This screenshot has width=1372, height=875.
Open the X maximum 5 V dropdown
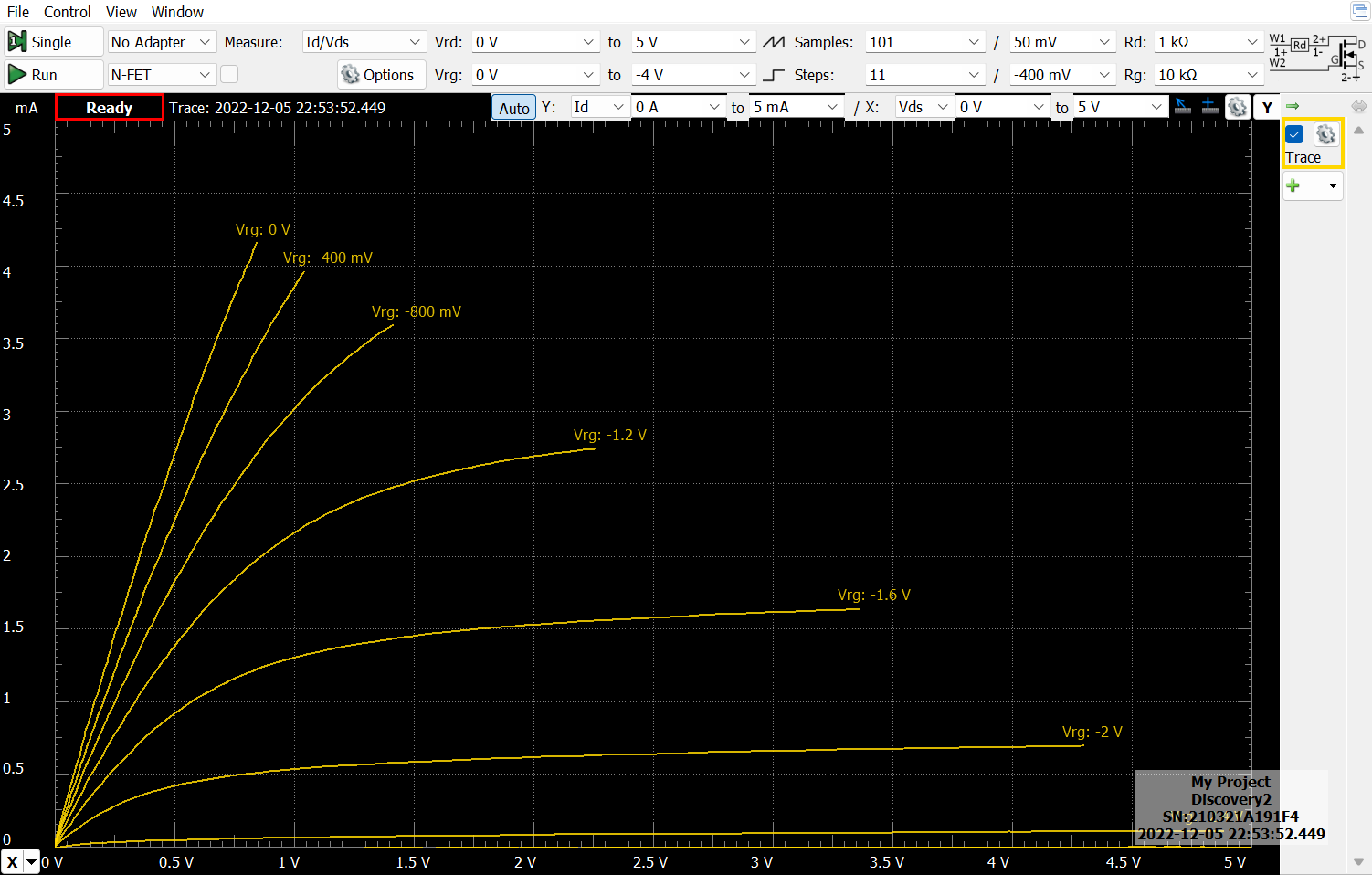(1120, 107)
